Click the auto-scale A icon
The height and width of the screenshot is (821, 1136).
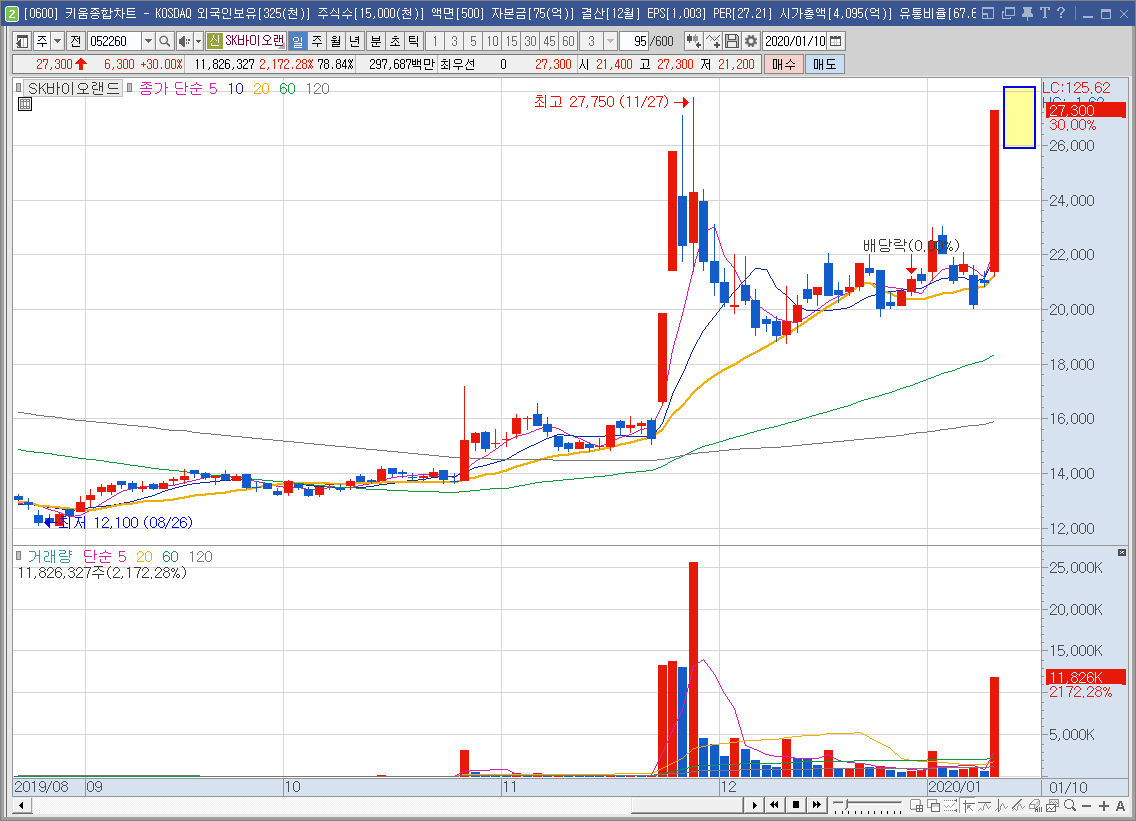1121,806
